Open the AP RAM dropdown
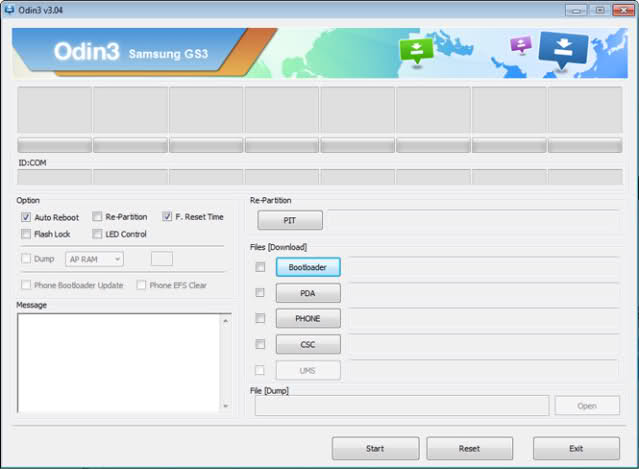The width and height of the screenshot is (639, 469). coord(94,259)
